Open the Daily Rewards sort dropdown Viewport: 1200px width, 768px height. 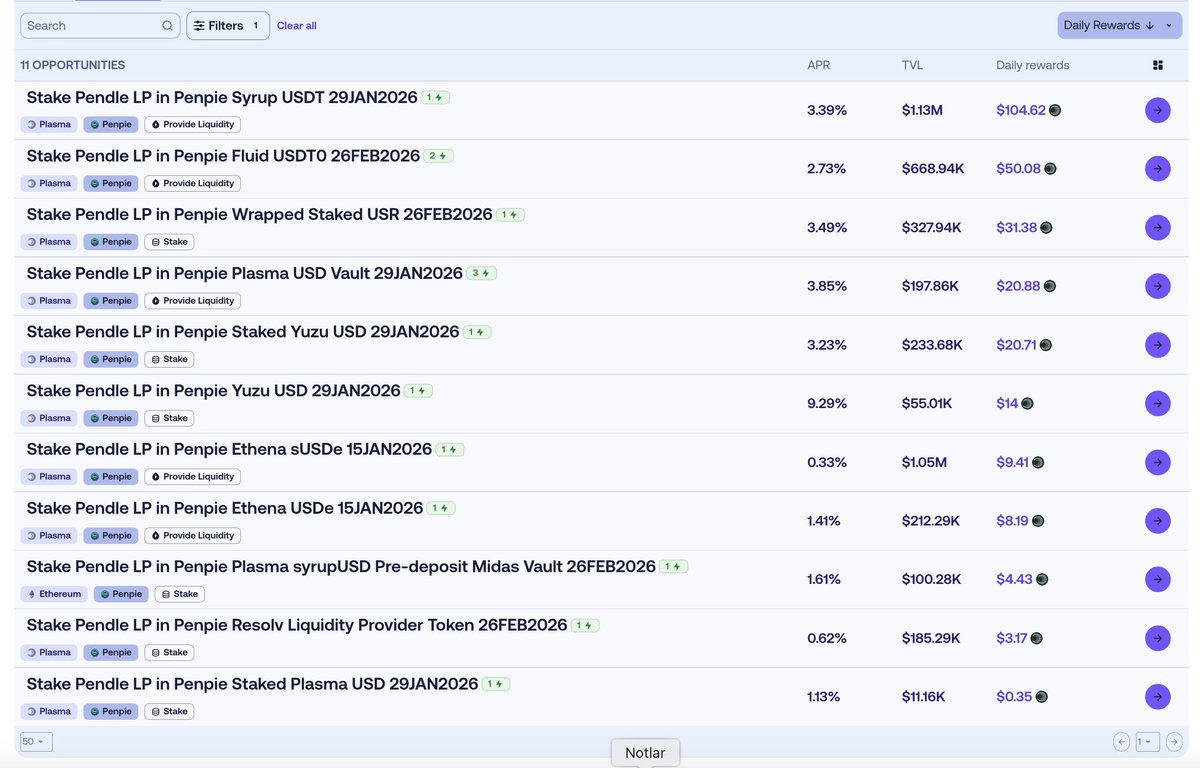click(x=1119, y=26)
